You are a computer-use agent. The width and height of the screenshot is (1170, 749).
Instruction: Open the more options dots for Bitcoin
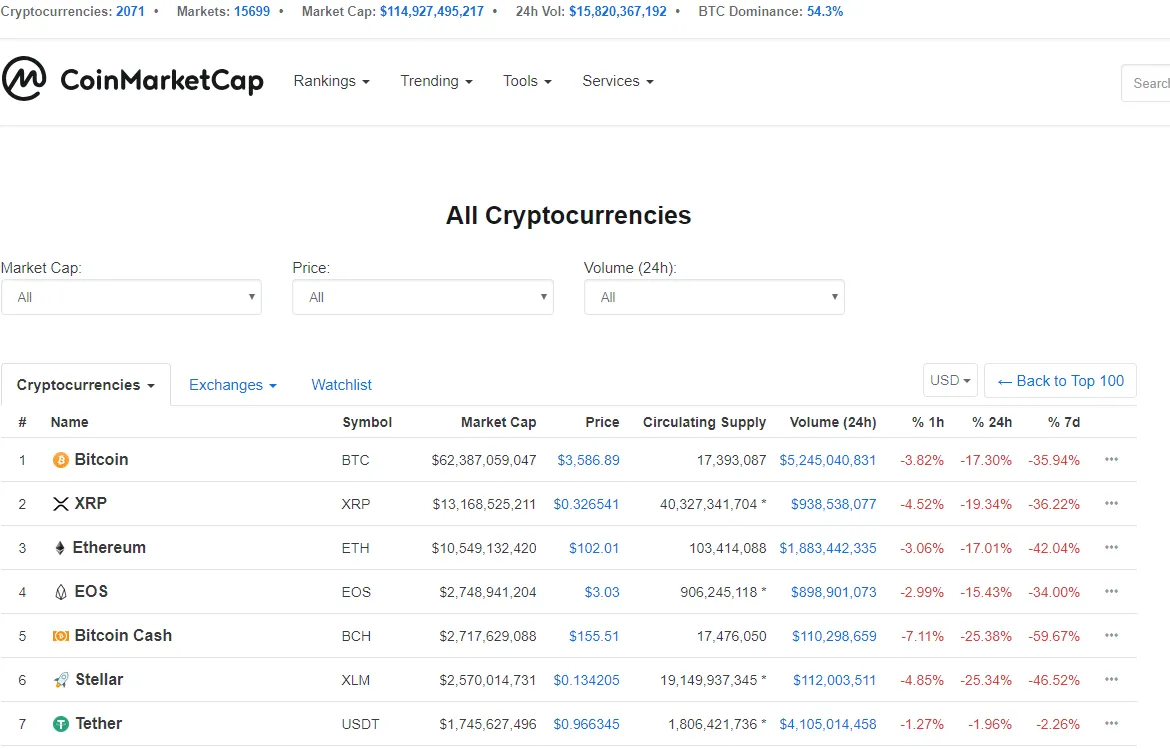(1111, 460)
